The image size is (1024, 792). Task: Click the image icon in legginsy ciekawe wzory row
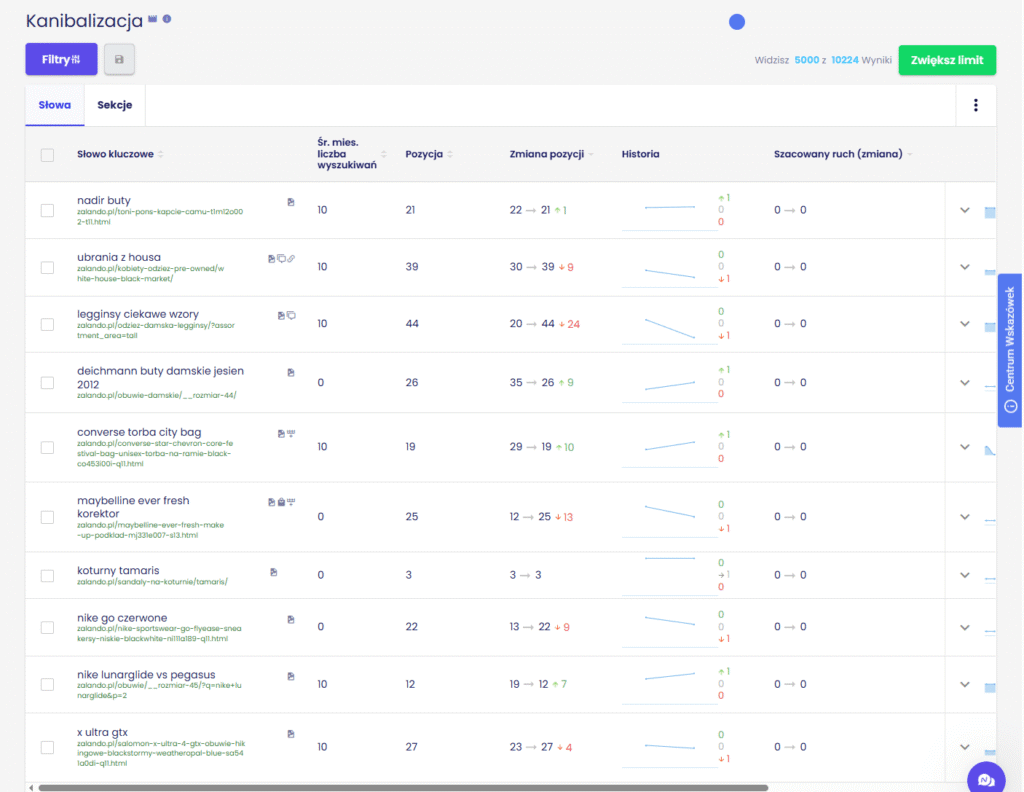click(x=281, y=315)
